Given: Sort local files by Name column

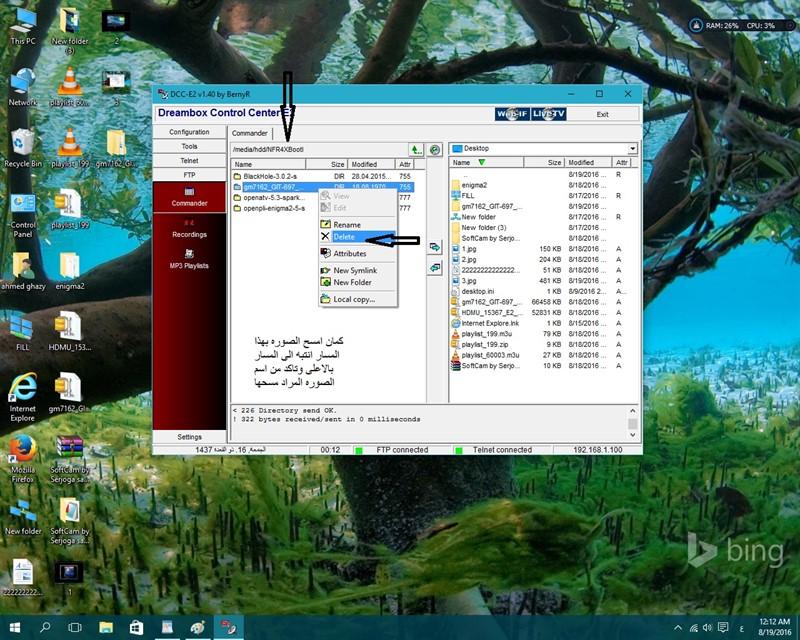Looking at the screenshot, I should click(x=487, y=162).
